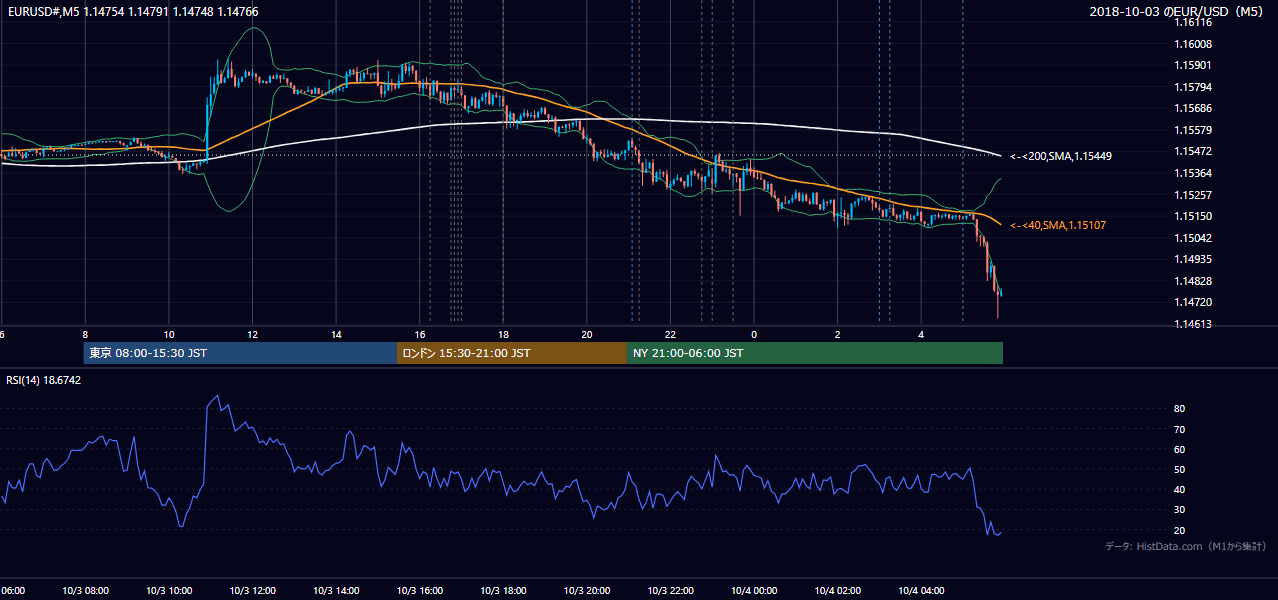Click price level 1.15901 on axis
Screen dimensions: 1278x600
tap(1195, 65)
